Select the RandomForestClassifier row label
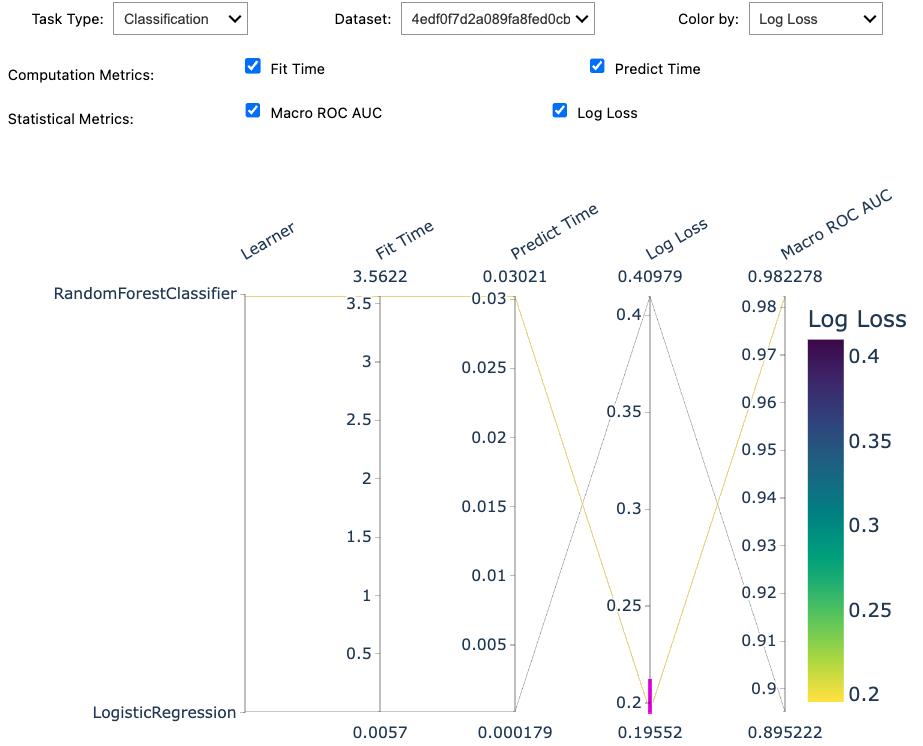The height and width of the screenshot is (746, 923). tap(145, 294)
